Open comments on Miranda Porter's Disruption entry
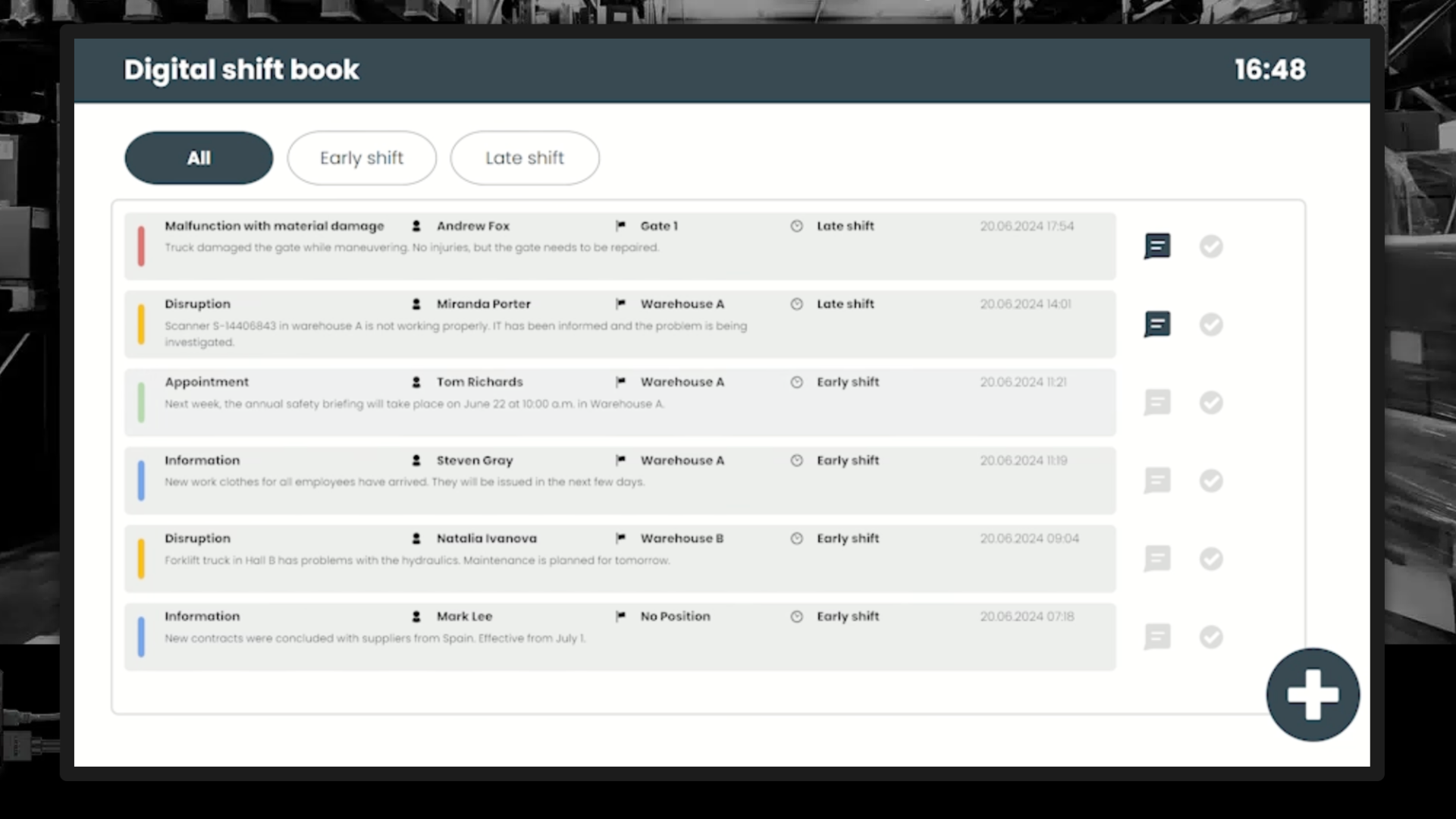1456x819 pixels. 1157,324
